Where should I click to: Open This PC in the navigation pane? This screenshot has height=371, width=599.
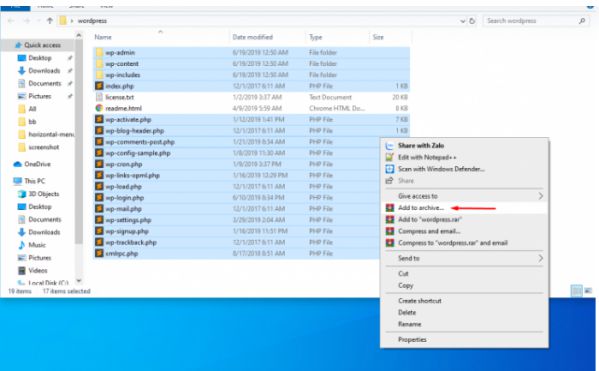(x=29, y=181)
